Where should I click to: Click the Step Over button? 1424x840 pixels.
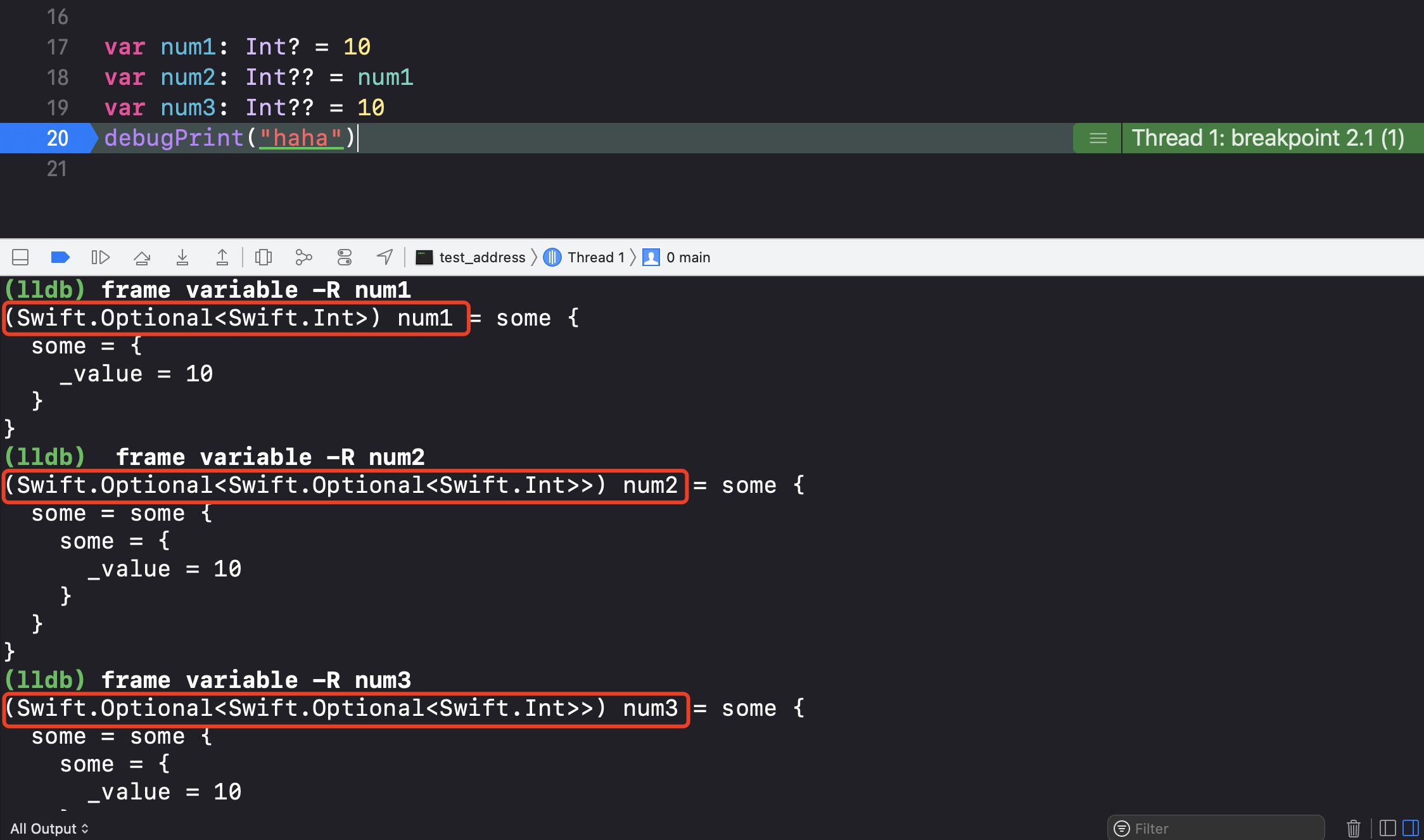click(142, 257)
